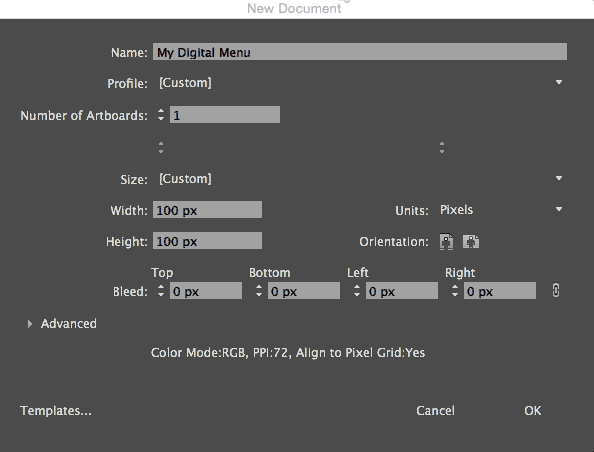This screenshot has width=594, height=452.
Task: Open the Units dropdown showing Pixels
Action: click(x=501, y=210)
